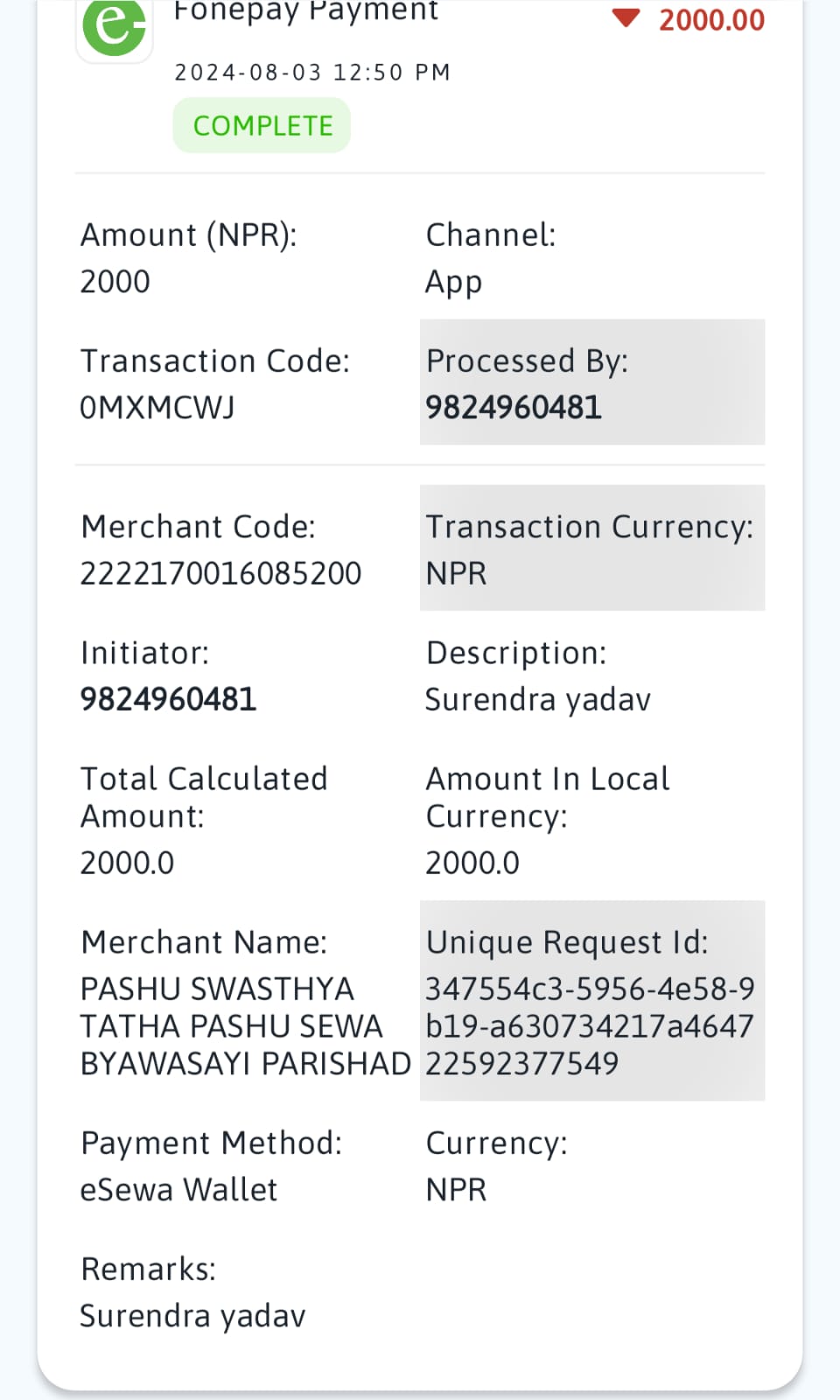The image size is (840, 1400).
Task: Tap the Amount In Local Currency value
Action: pyautogui.click(x=472, y=863)
